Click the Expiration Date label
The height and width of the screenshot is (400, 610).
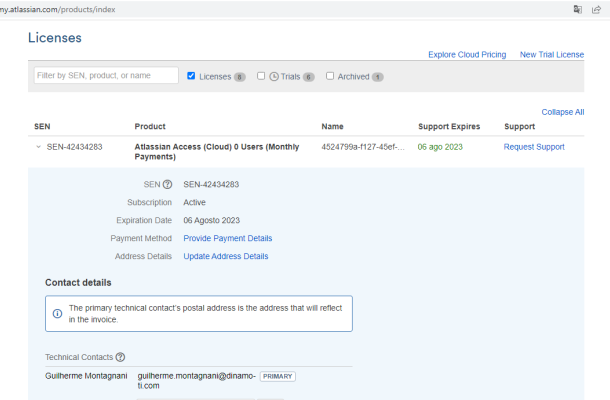pos(144,220)
